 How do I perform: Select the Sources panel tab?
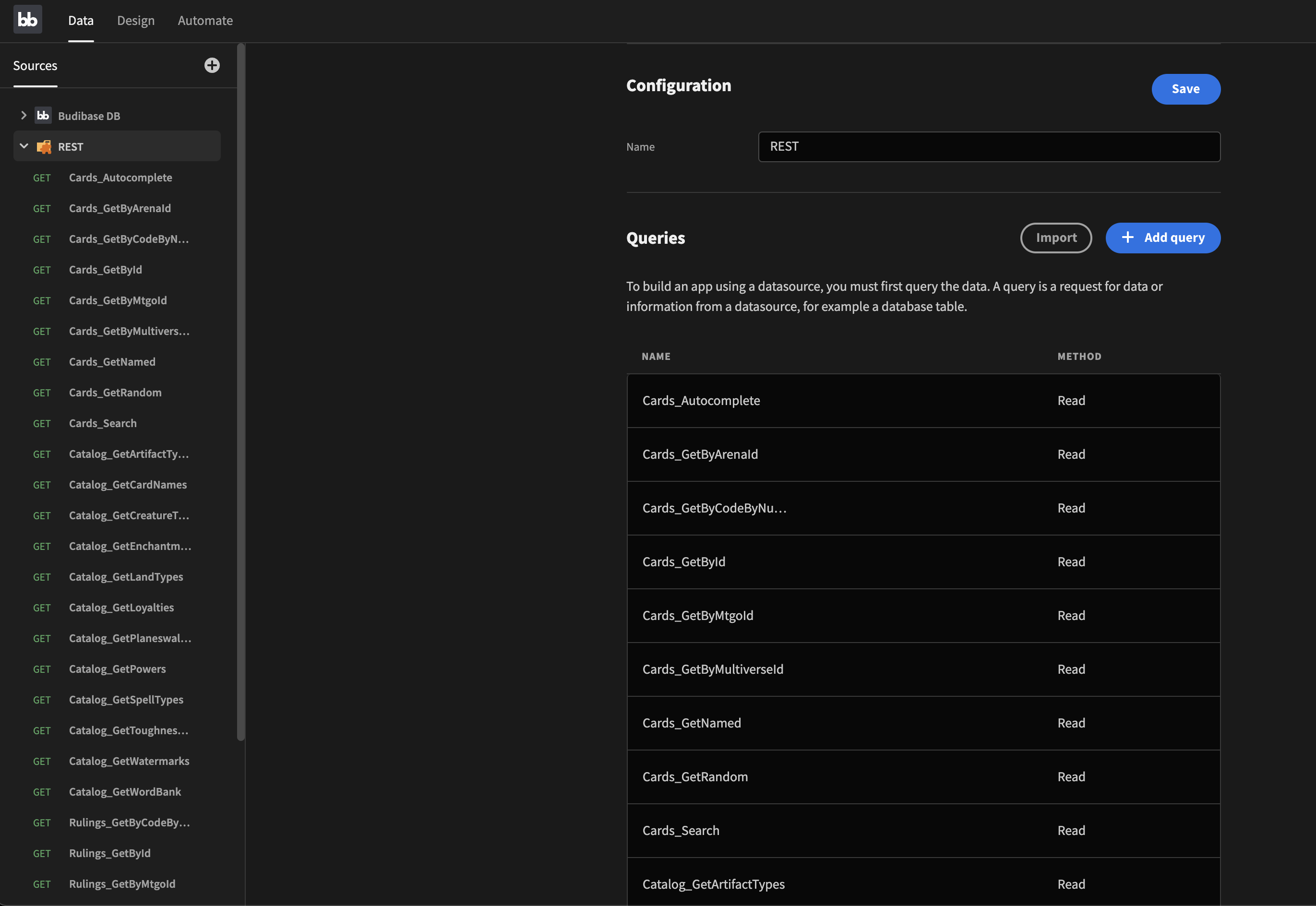(x=35, y=66)
